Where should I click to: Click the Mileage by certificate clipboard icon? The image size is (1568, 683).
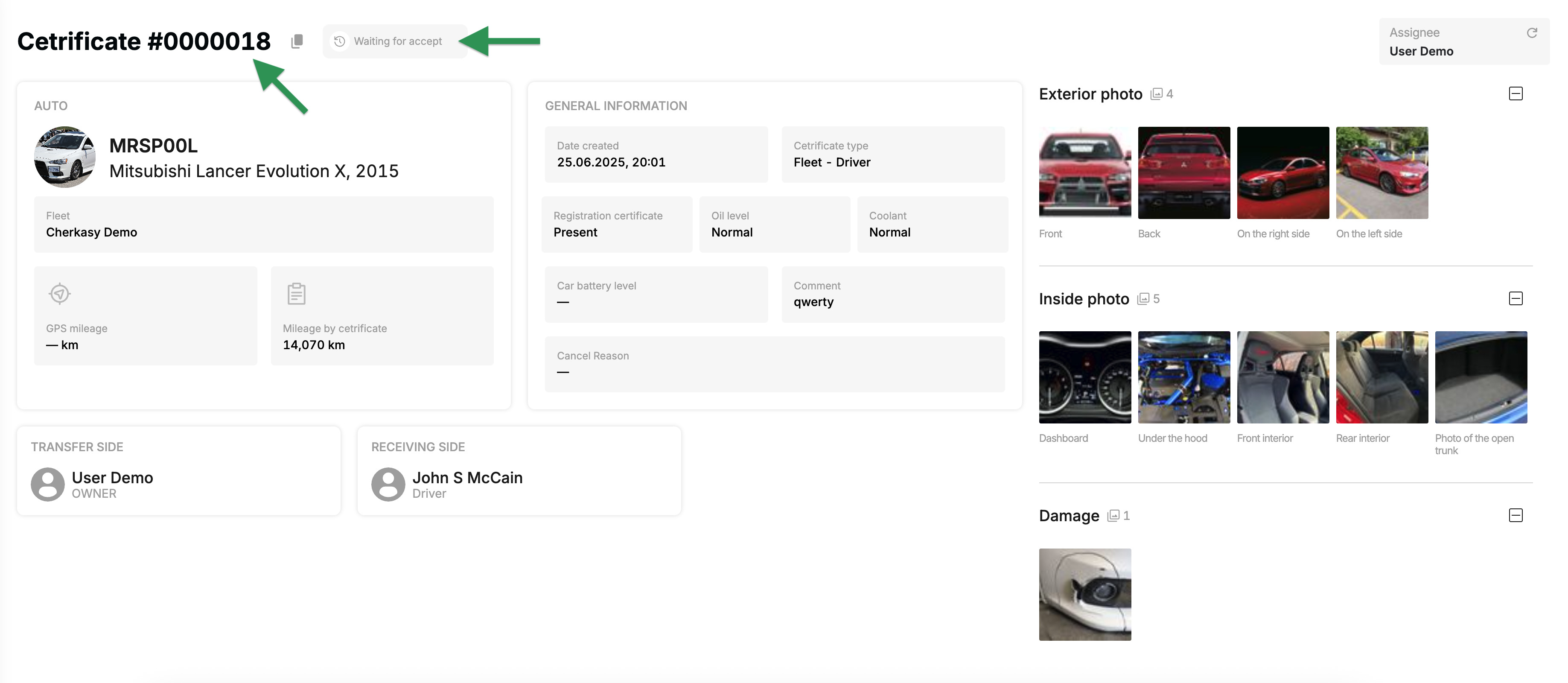[x=297, y=293]
